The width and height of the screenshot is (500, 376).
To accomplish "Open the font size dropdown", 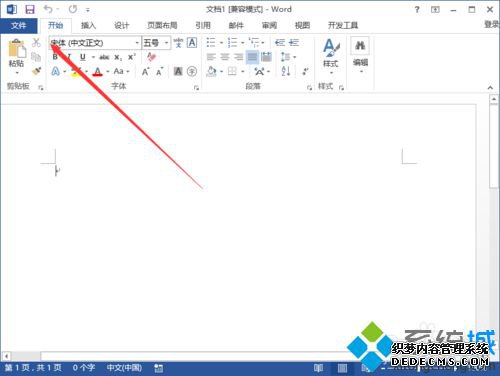I will click(x=166, y=43).
